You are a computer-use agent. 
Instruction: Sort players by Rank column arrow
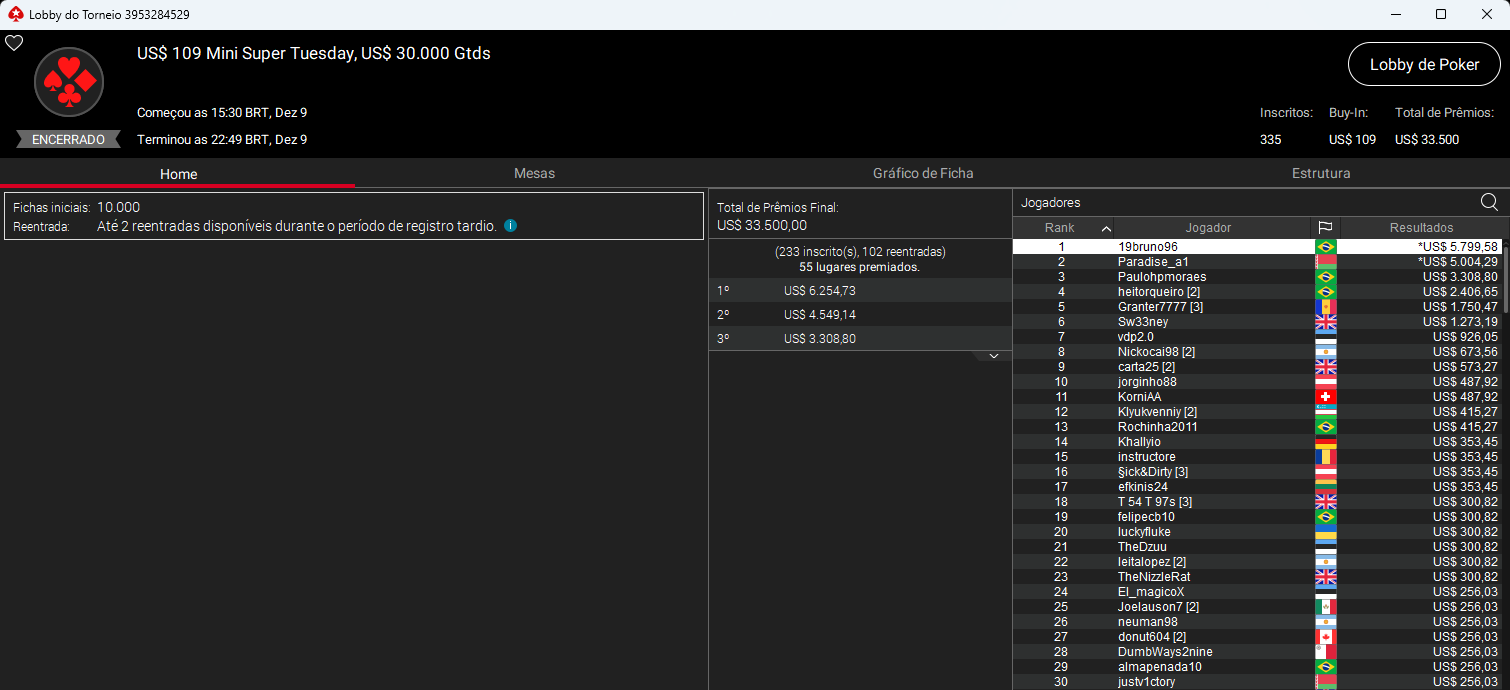coord(1106,228)
